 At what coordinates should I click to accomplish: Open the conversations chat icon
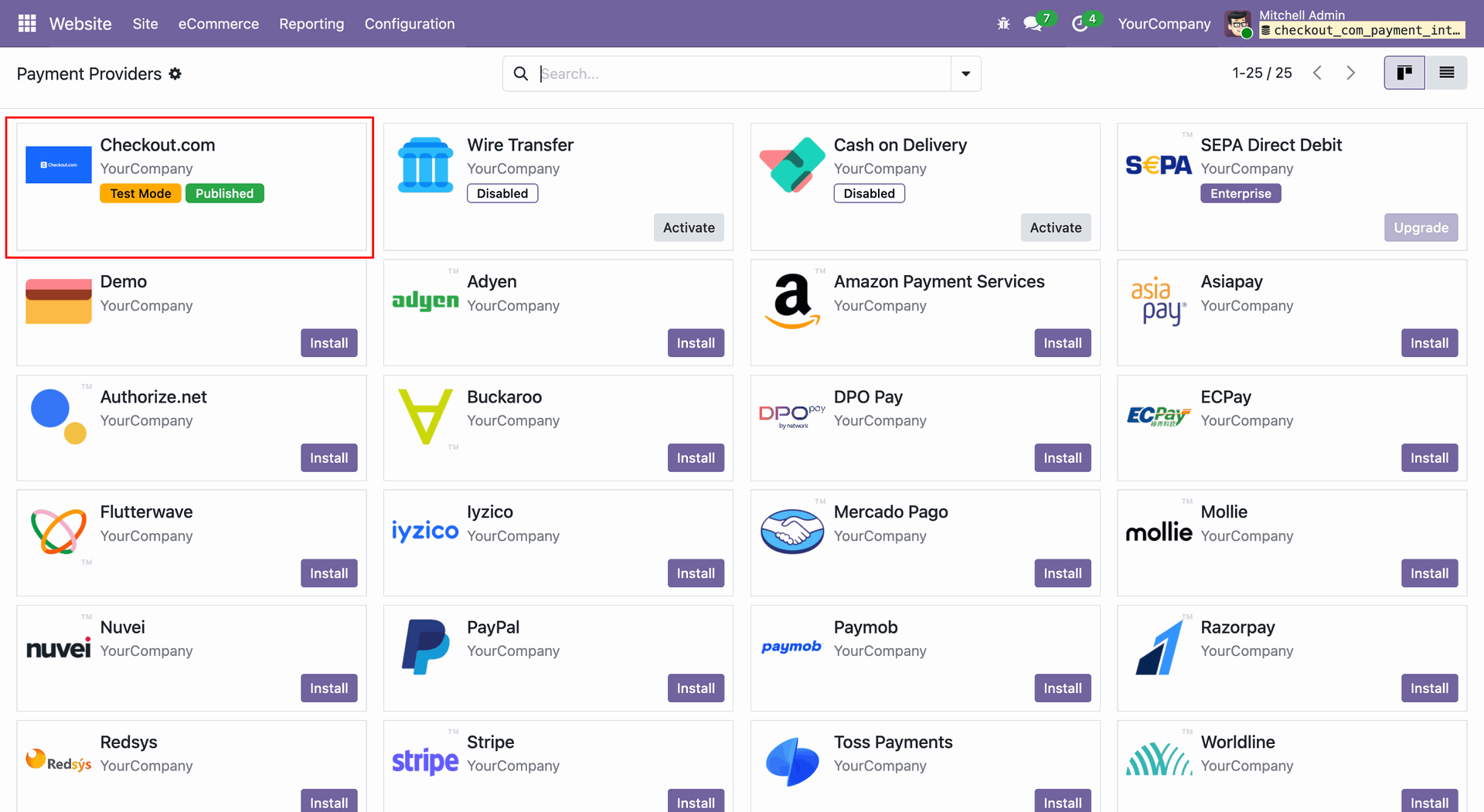click(1032, 24)
